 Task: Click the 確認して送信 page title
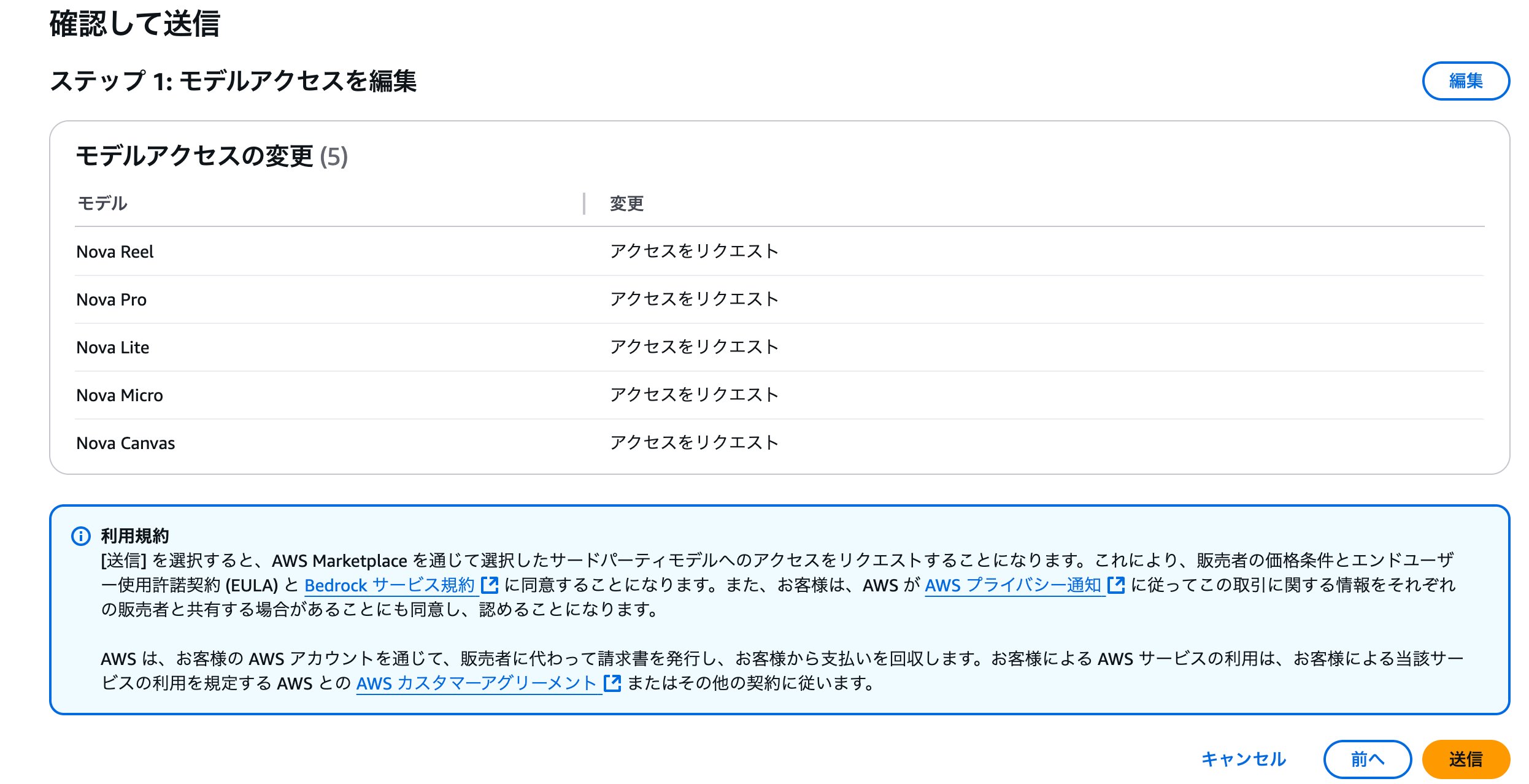pos(134,24)
